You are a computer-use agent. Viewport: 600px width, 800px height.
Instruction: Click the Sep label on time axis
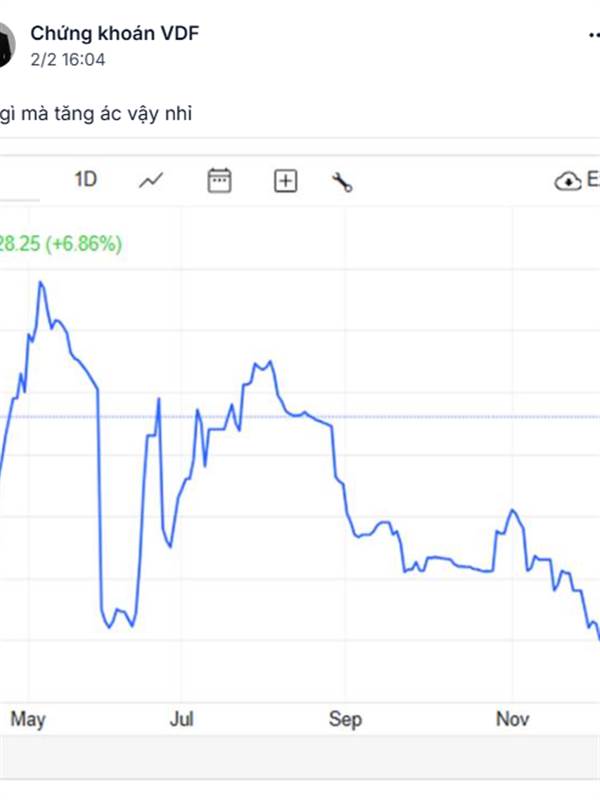click(345, 719)
